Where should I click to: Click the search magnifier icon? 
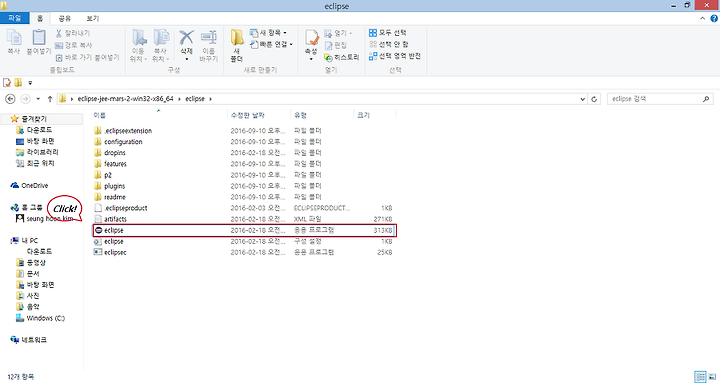pyautogui.click(x=706, y=99)
